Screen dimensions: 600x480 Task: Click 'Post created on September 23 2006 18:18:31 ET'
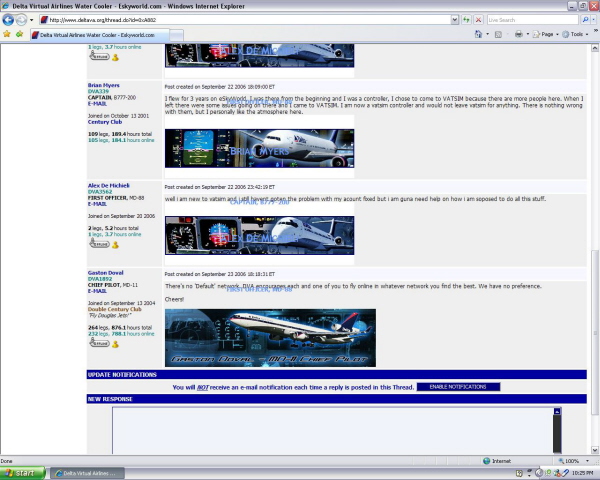[220, 274]
